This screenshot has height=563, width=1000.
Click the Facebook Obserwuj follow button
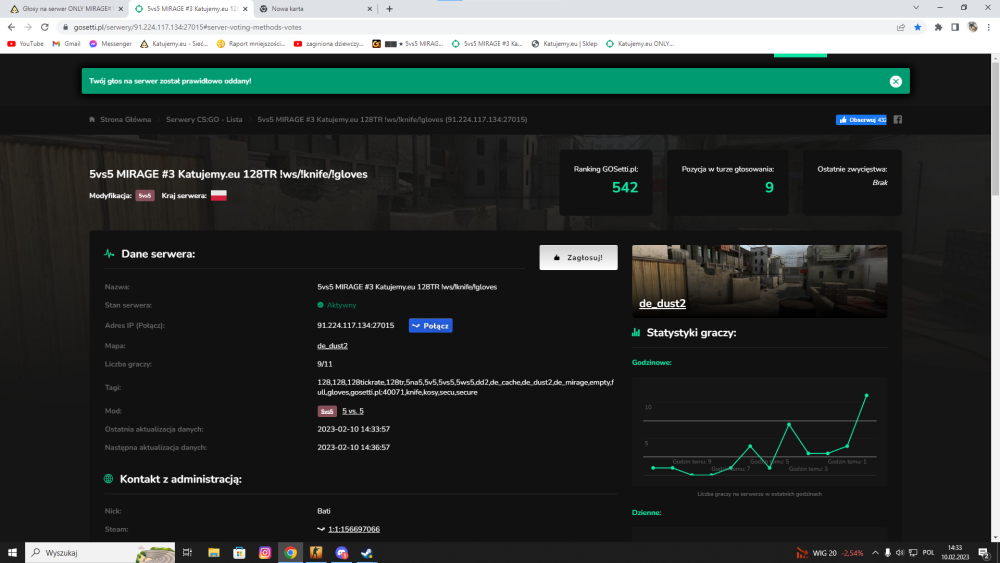point(861,120)
